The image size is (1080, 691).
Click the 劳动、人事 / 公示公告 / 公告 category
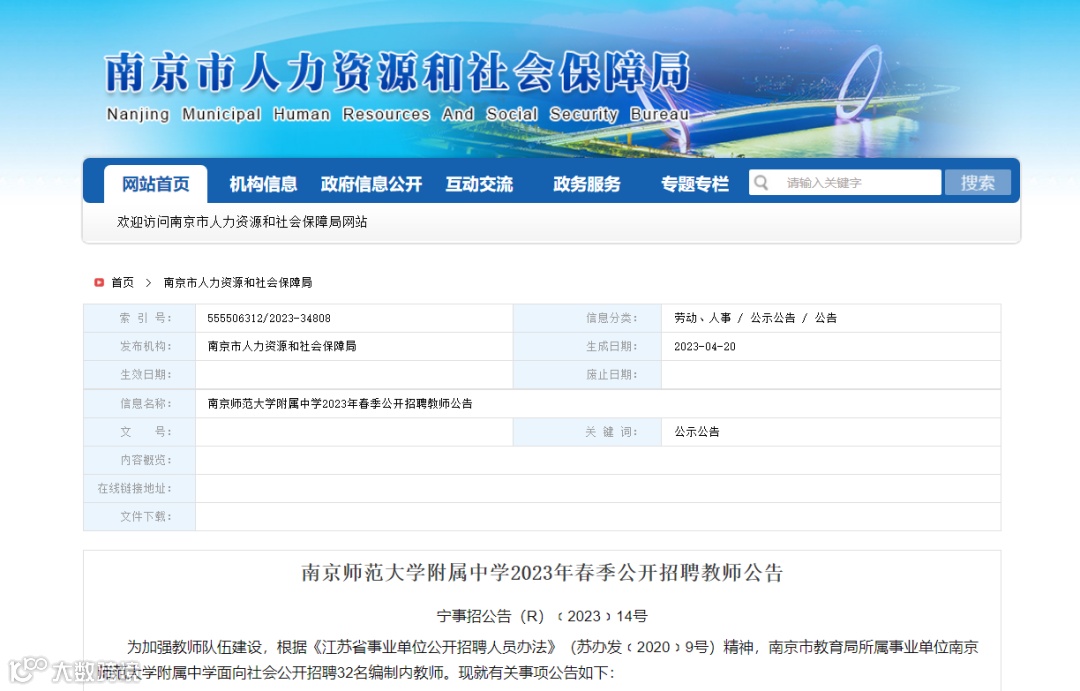(756, 318)
